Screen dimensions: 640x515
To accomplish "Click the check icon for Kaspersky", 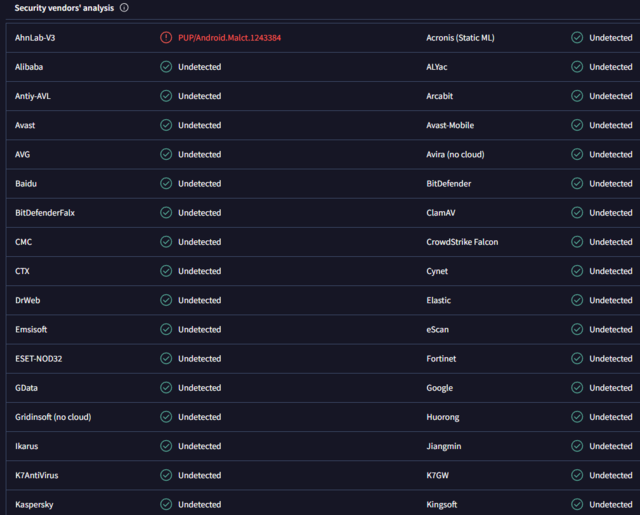I will [x=166, y=504].
